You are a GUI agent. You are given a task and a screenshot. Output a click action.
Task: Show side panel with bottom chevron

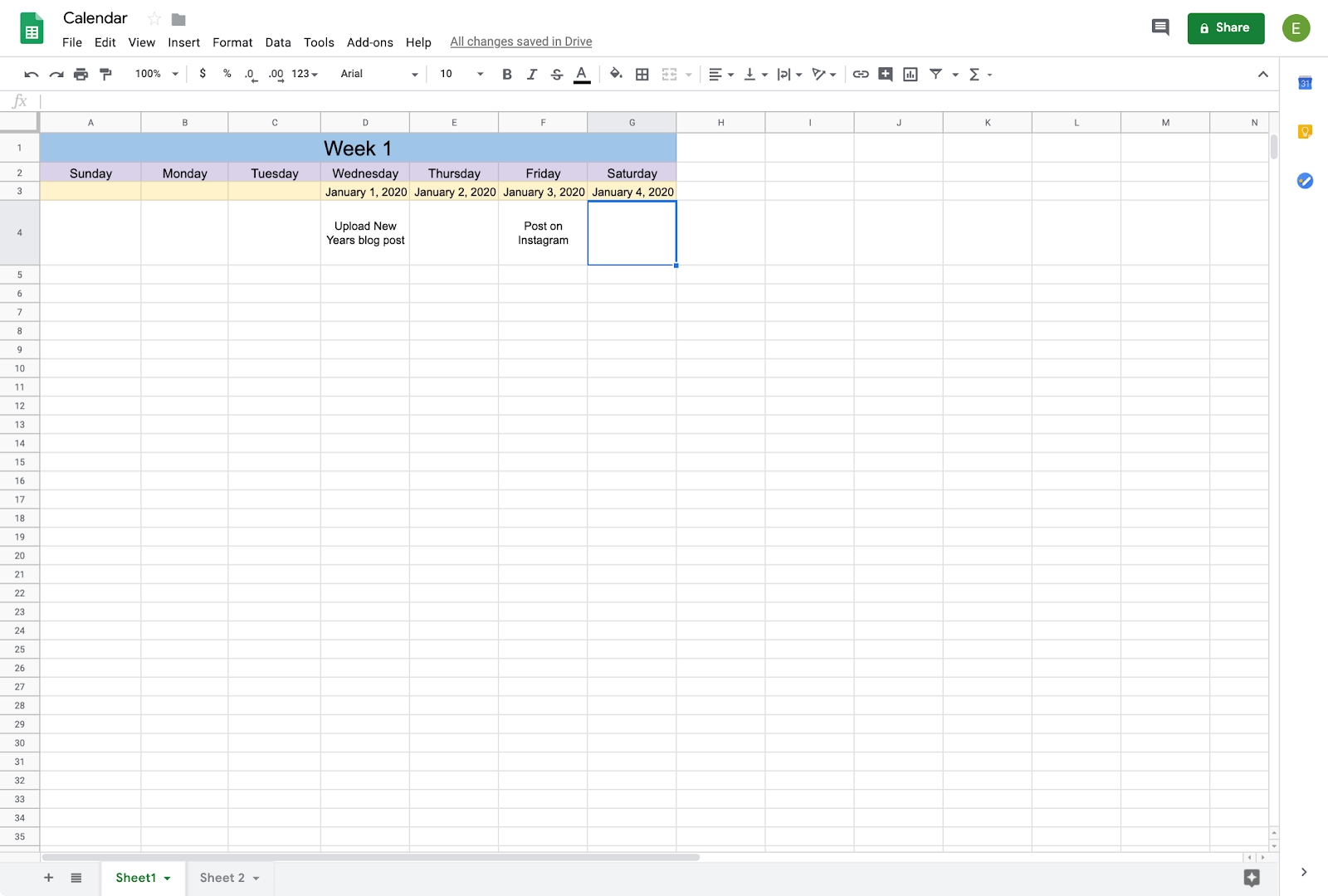point(1304,872)
